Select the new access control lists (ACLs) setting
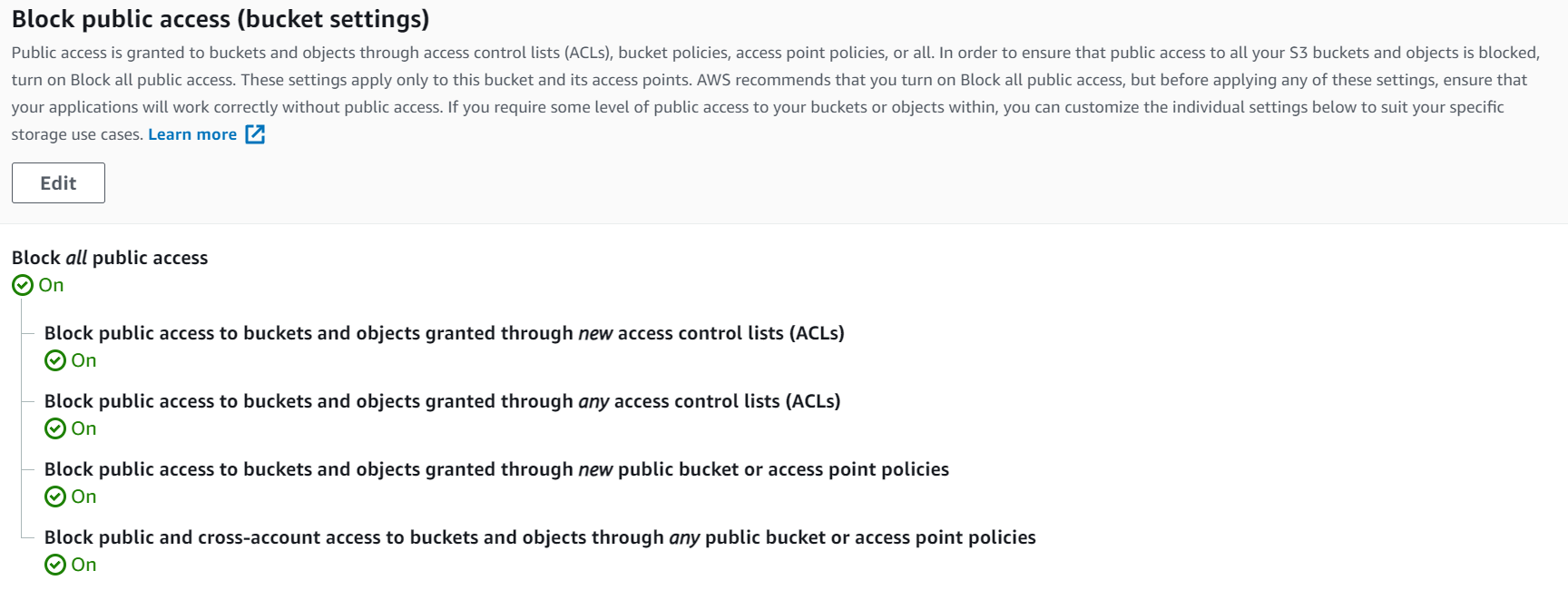This screenshot has height=600, width=1568. [x=445, y=333]
